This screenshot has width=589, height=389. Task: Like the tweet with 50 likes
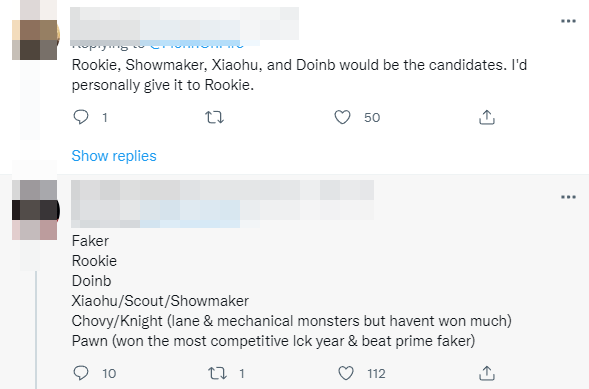coord(342,117)
